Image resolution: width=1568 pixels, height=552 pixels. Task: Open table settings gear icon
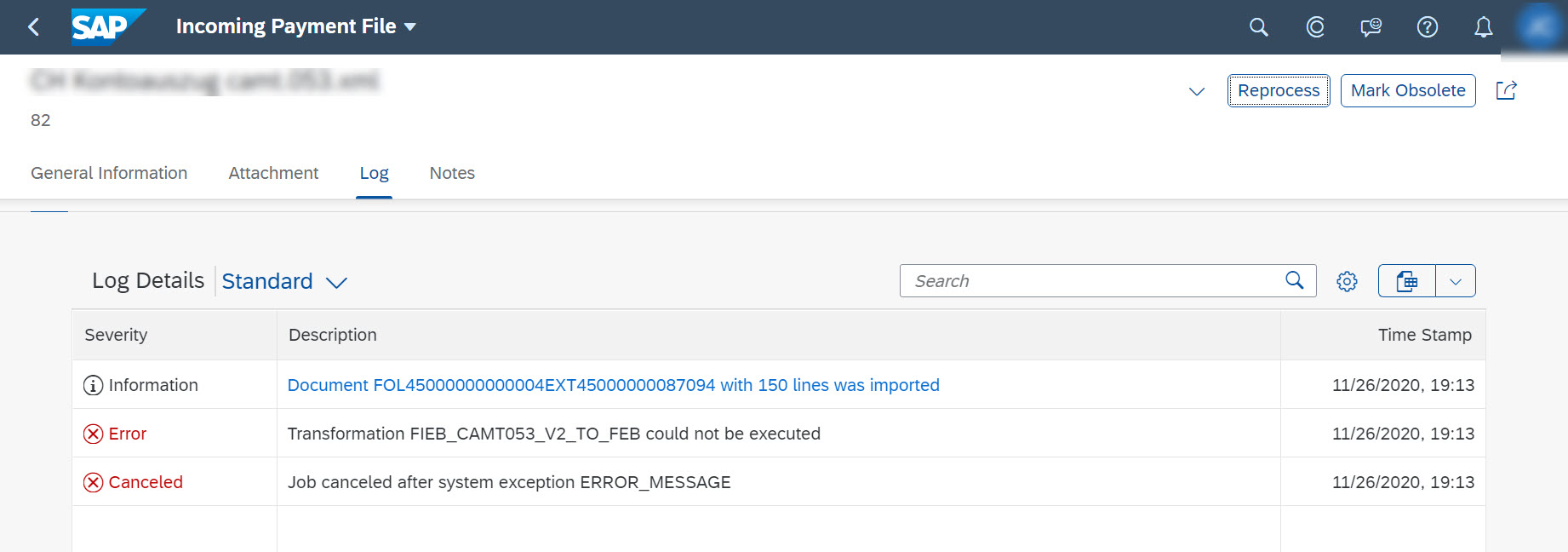[x=1347, y=281]
